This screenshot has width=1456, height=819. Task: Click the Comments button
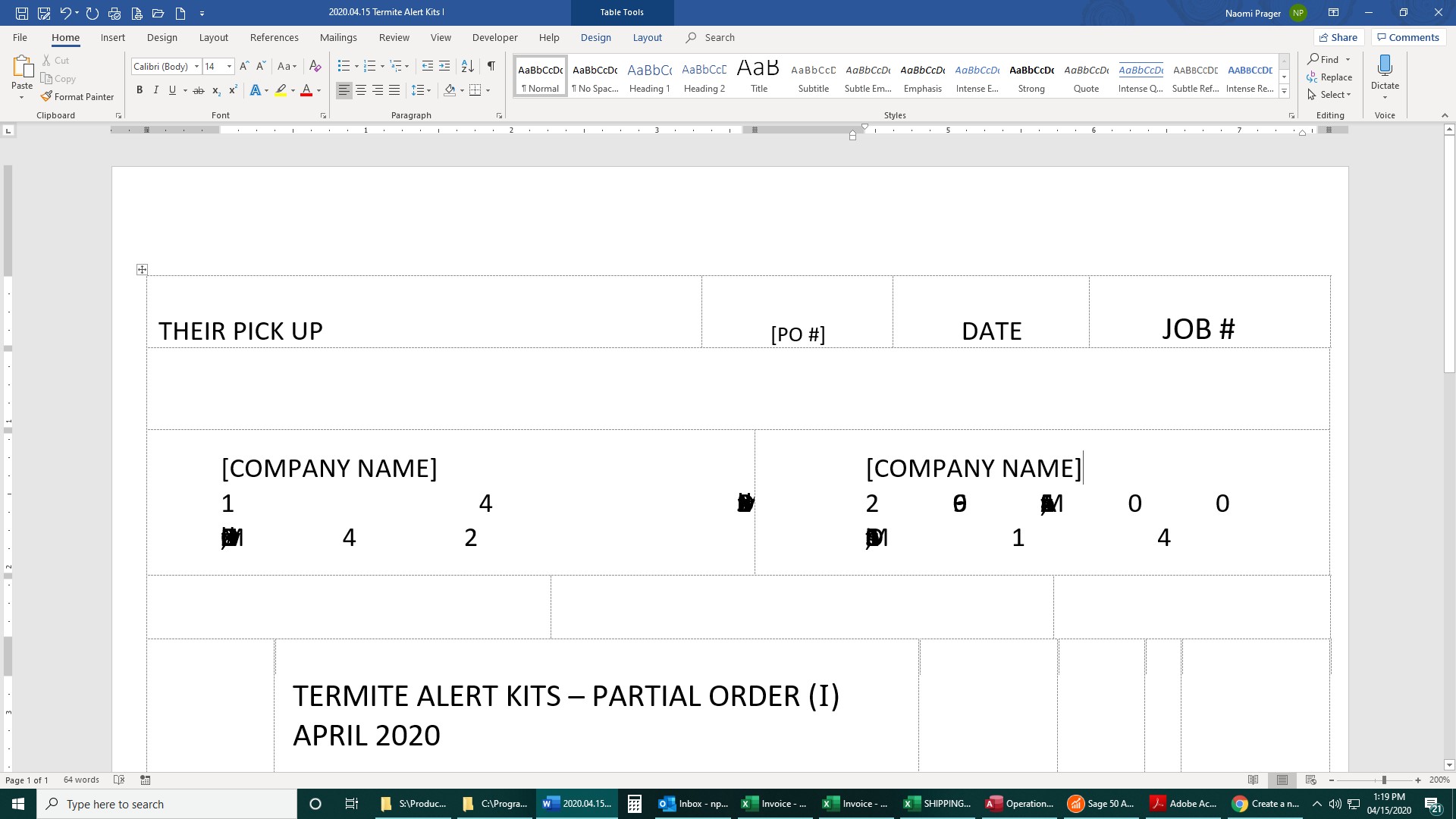click(1408, 37)
